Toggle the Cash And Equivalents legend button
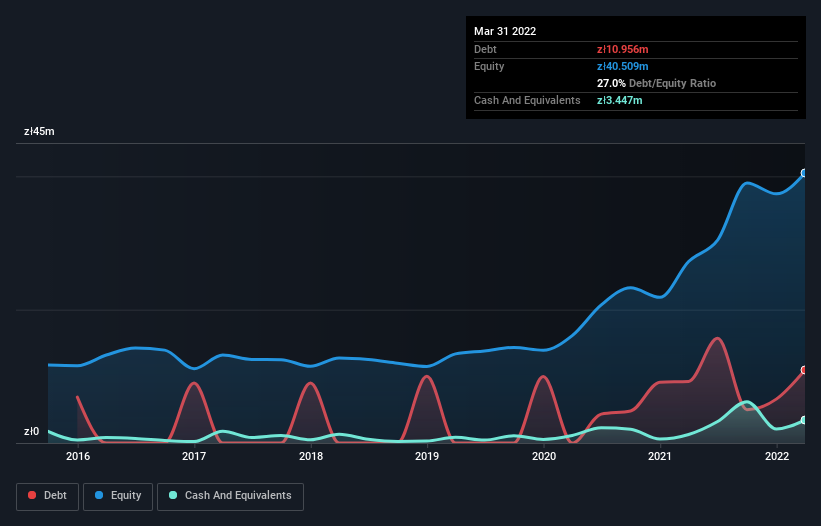The image size is (821, 526). [230, 496]
